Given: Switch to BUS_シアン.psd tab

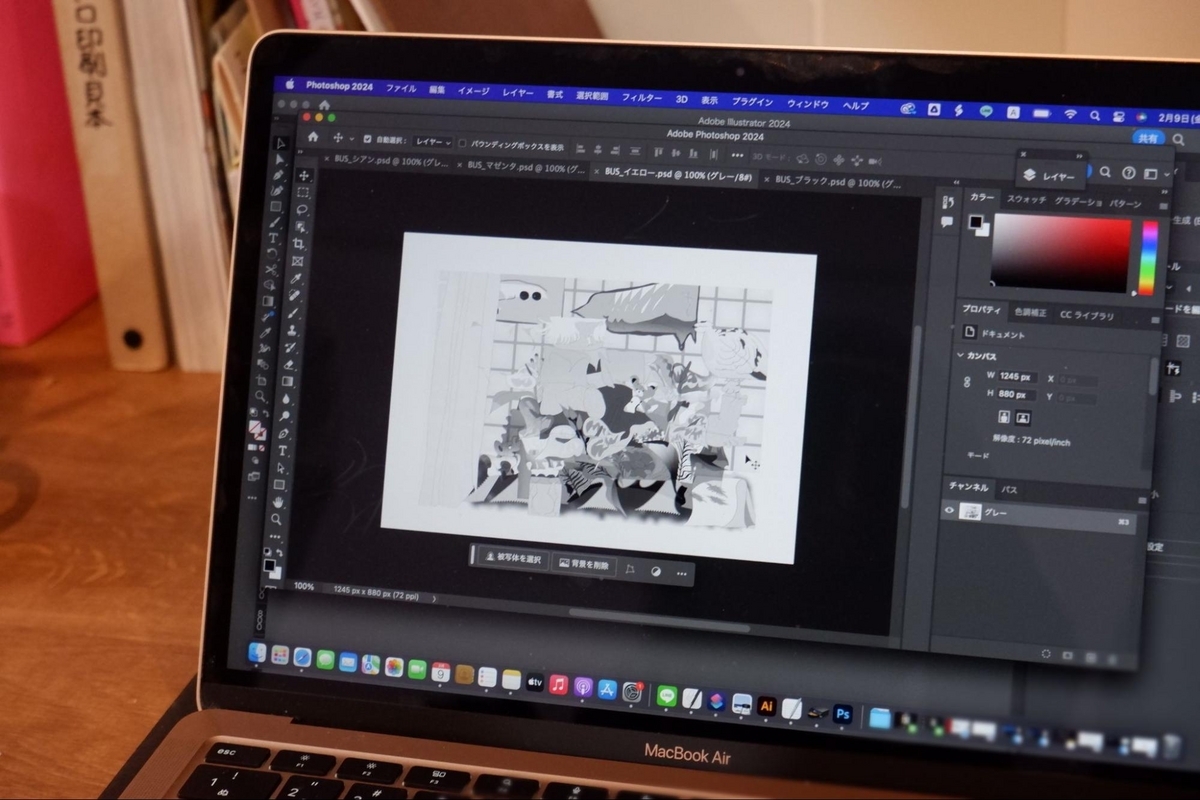Looking at the screenshot, I should [390, 160].
